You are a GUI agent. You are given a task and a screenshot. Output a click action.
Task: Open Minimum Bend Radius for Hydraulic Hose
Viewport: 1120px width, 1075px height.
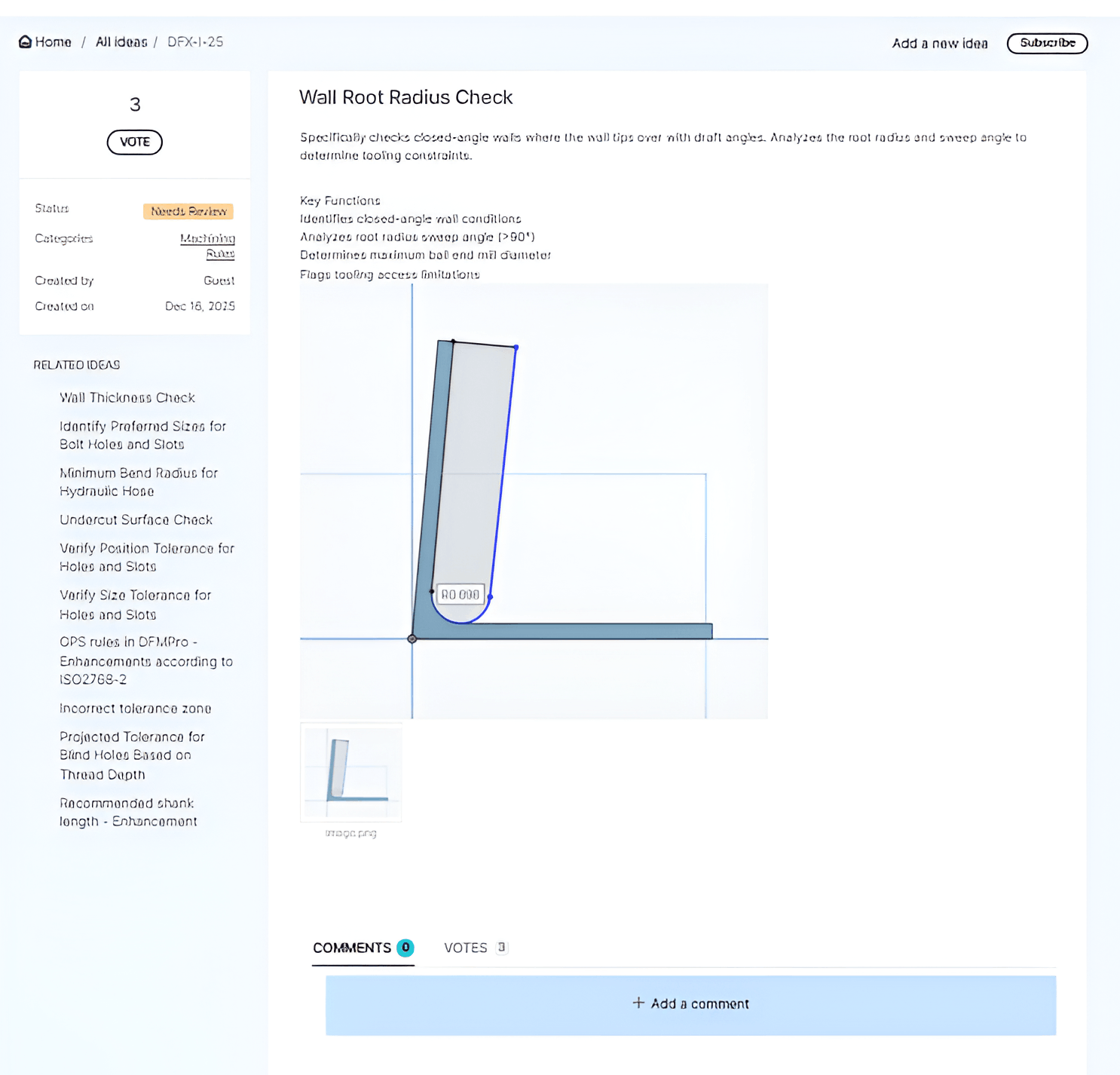(139, 482)
